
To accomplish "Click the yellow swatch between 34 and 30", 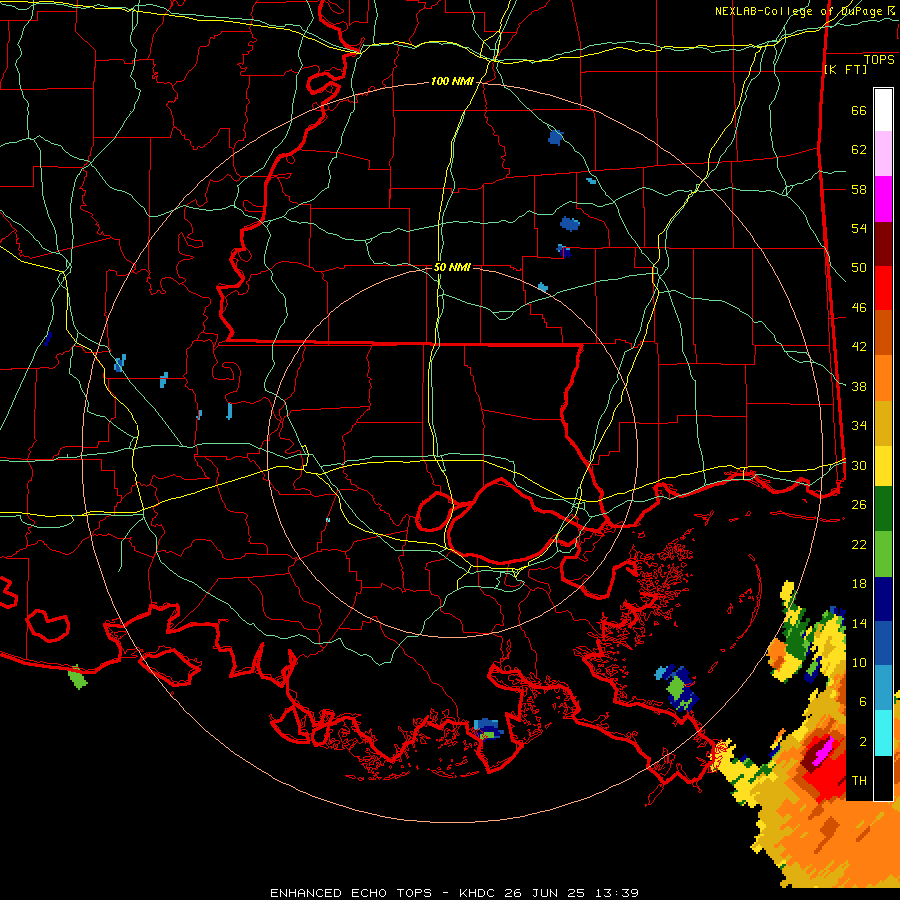I will click(x=883, y=466).
